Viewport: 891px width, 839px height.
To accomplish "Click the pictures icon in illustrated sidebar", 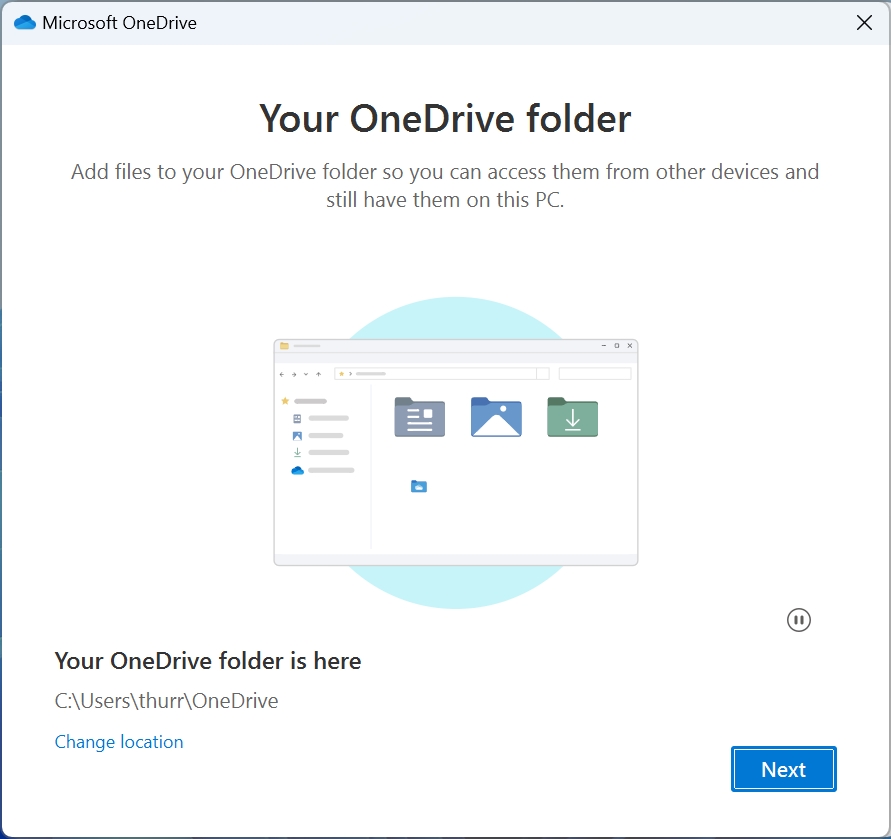I will point(297,436).
